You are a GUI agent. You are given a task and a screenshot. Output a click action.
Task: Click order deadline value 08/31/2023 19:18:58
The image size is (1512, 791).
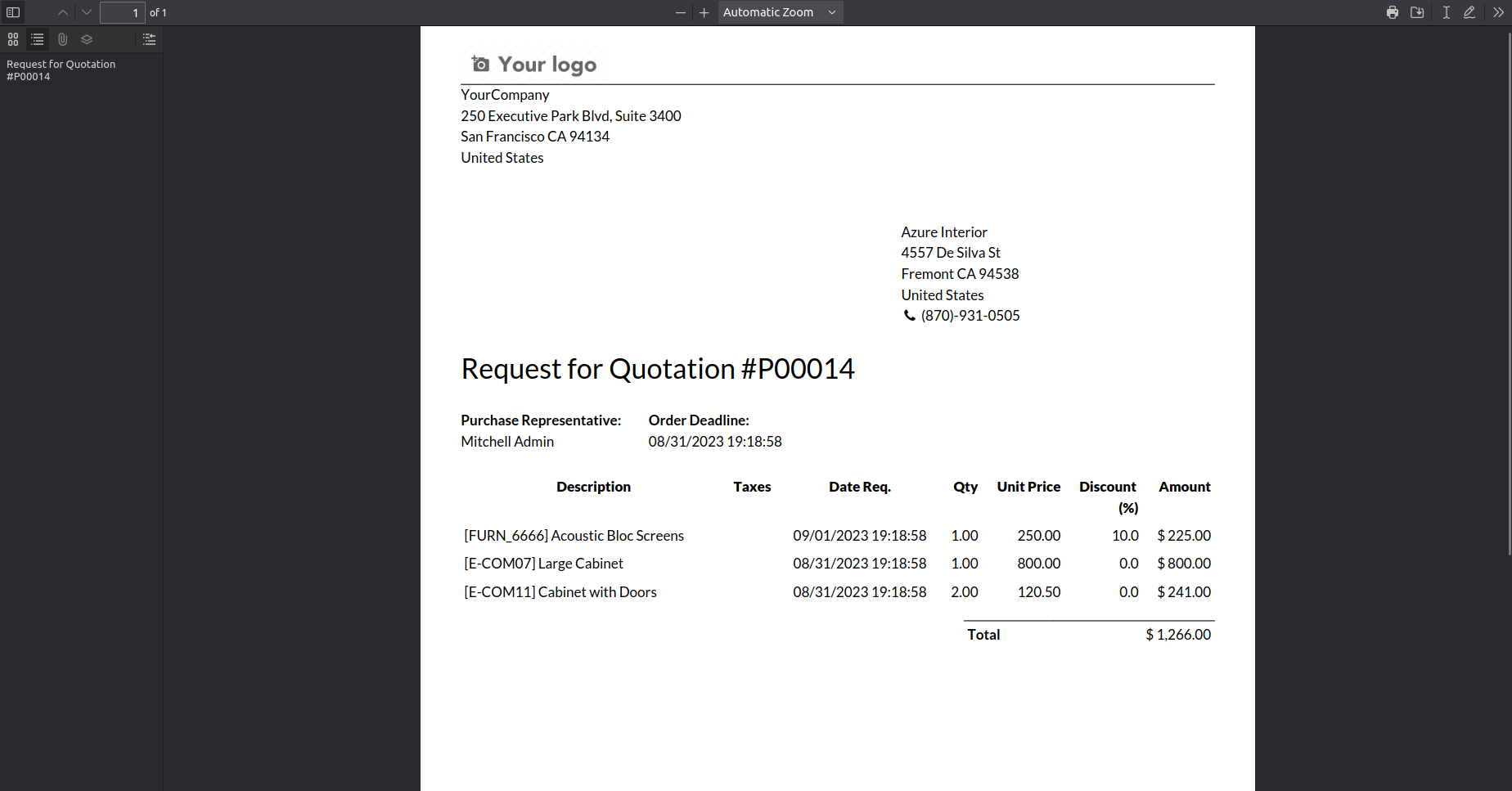715,442
